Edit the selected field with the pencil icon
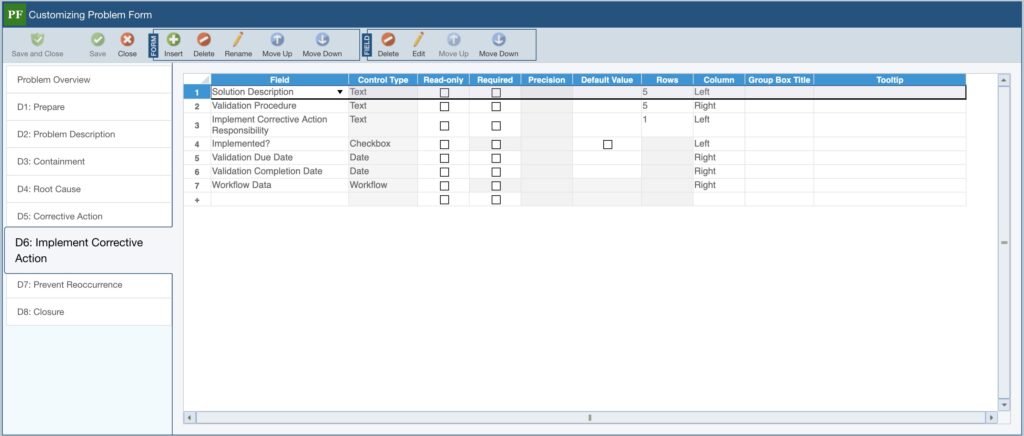Screen dimensions: 1024x436 point(419,39)
